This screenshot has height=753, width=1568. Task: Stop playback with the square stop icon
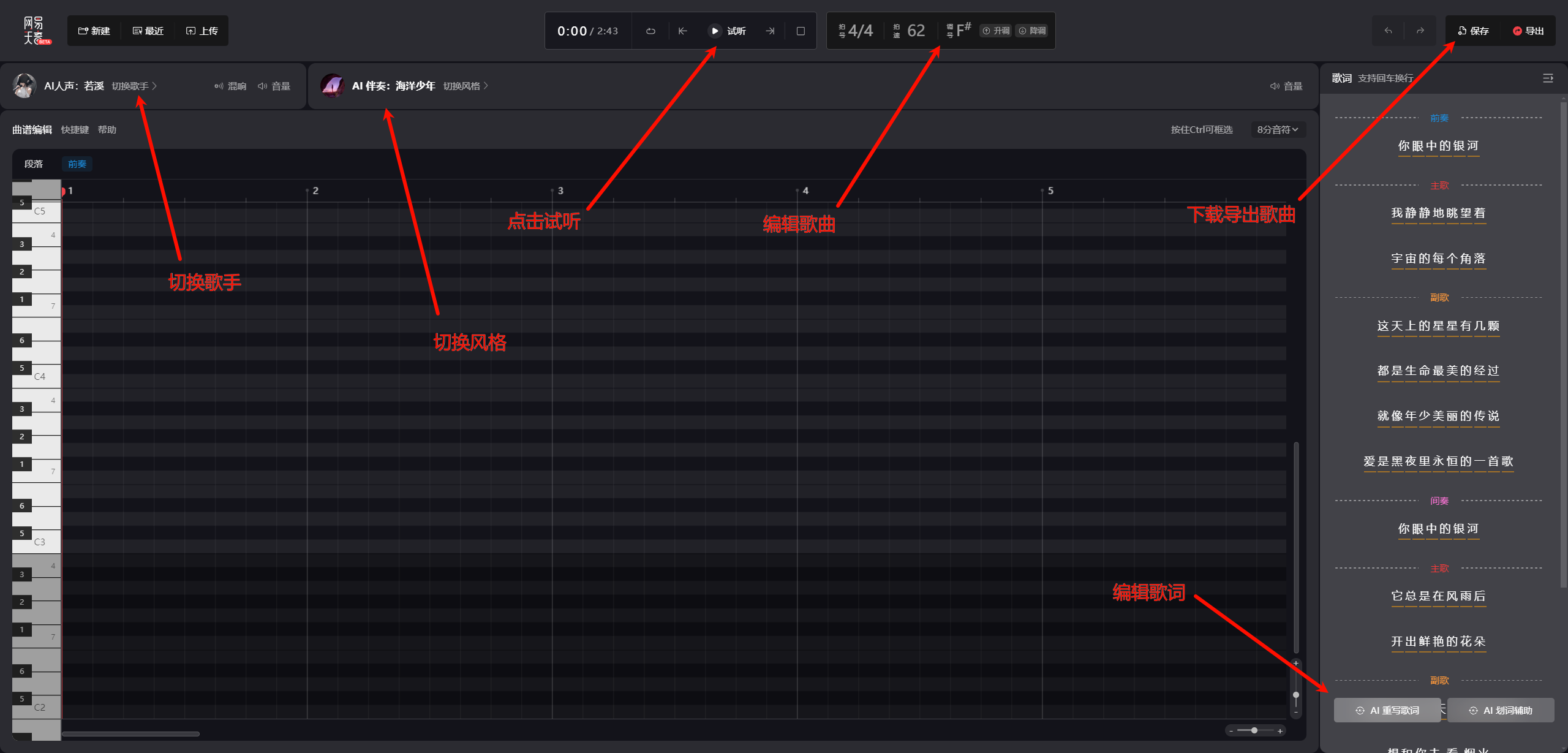click(x=801, y=31)
